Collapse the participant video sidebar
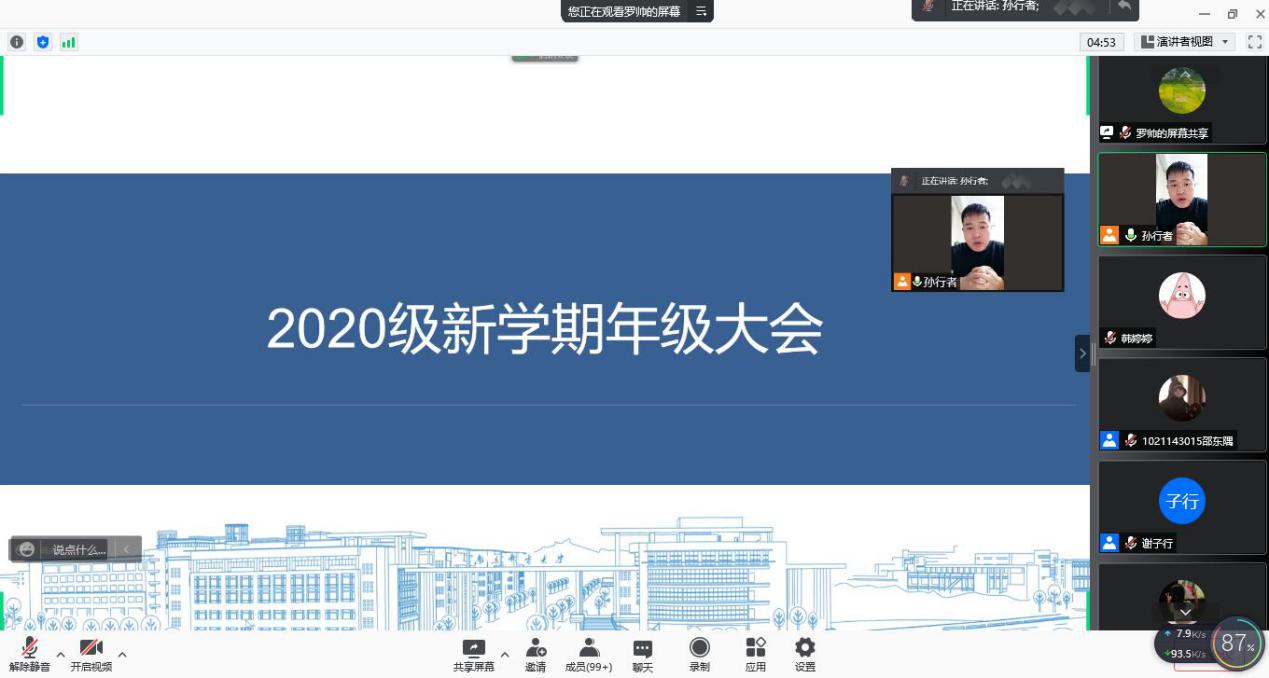Screen dimensions: 1269x678 coord(1082,353)
